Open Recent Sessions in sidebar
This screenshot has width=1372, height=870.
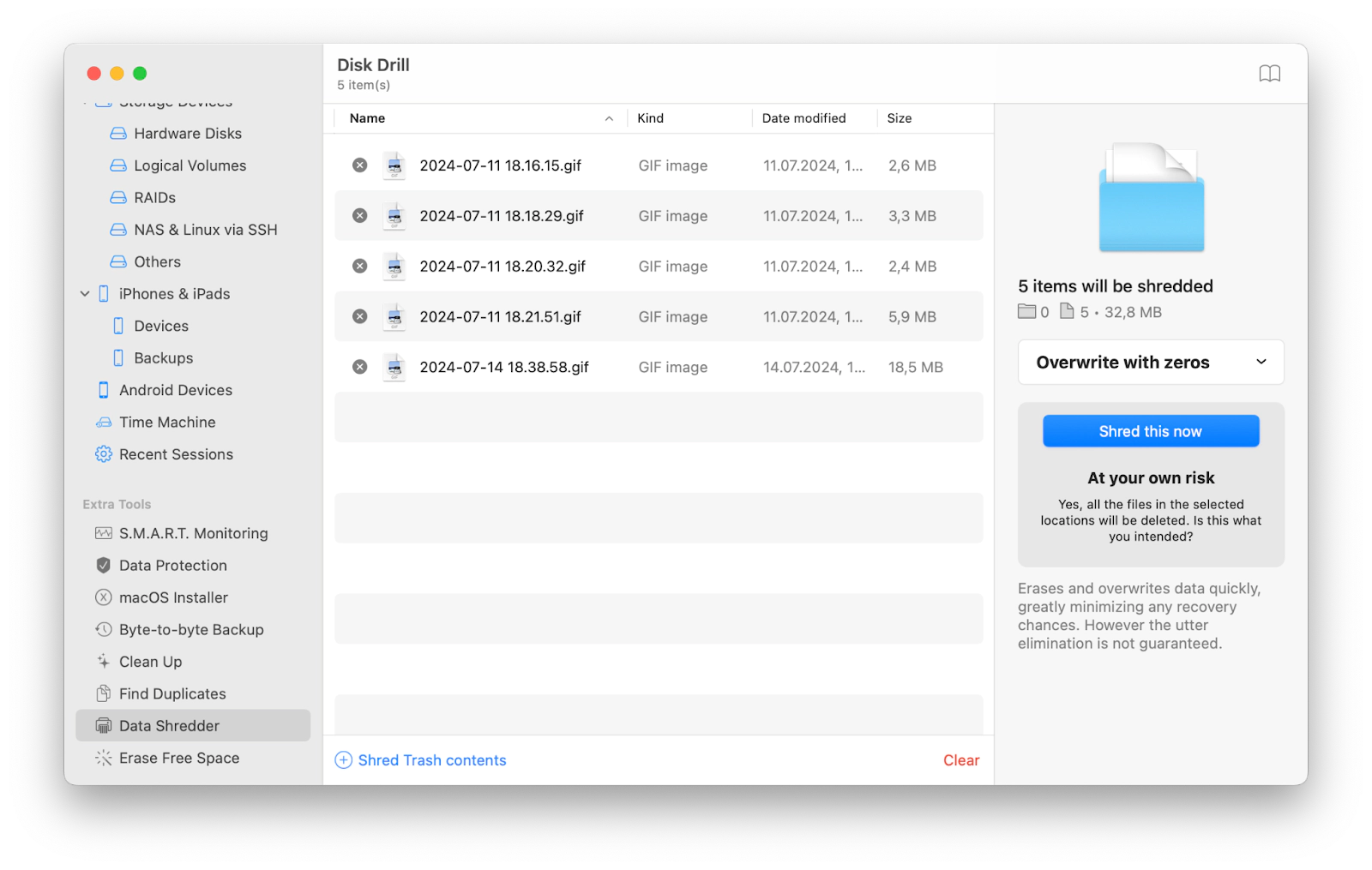(x=176, y=454)
